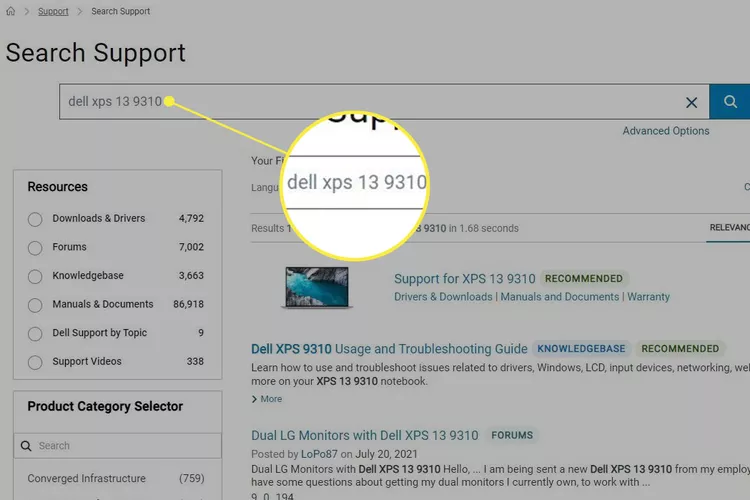Select Knowledgebase radio button
Image resolution: width=750 pixels, height=500 pixels.
pos(35,277)
